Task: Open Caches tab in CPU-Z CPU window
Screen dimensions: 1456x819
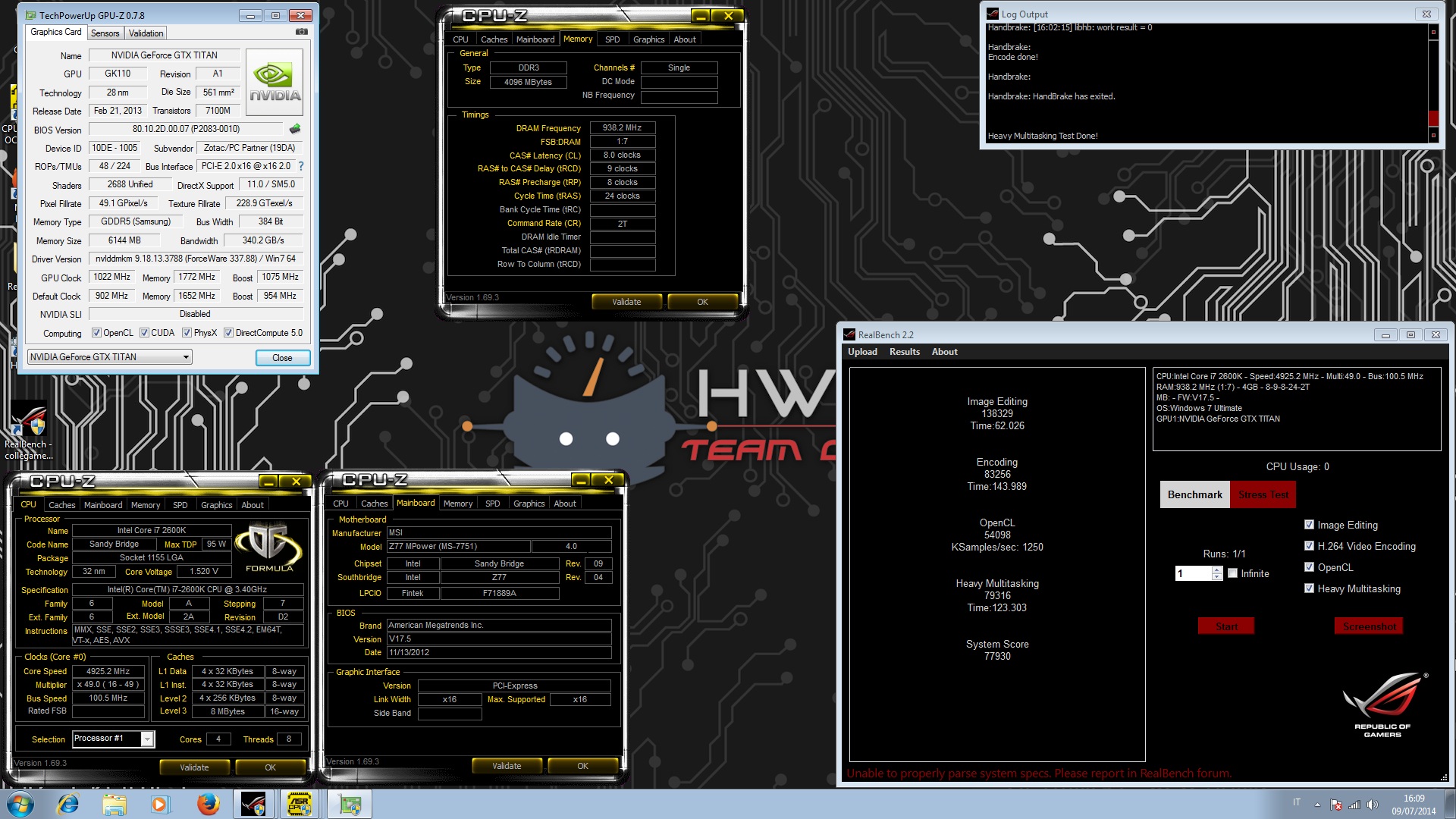Action: click(61, 505)
